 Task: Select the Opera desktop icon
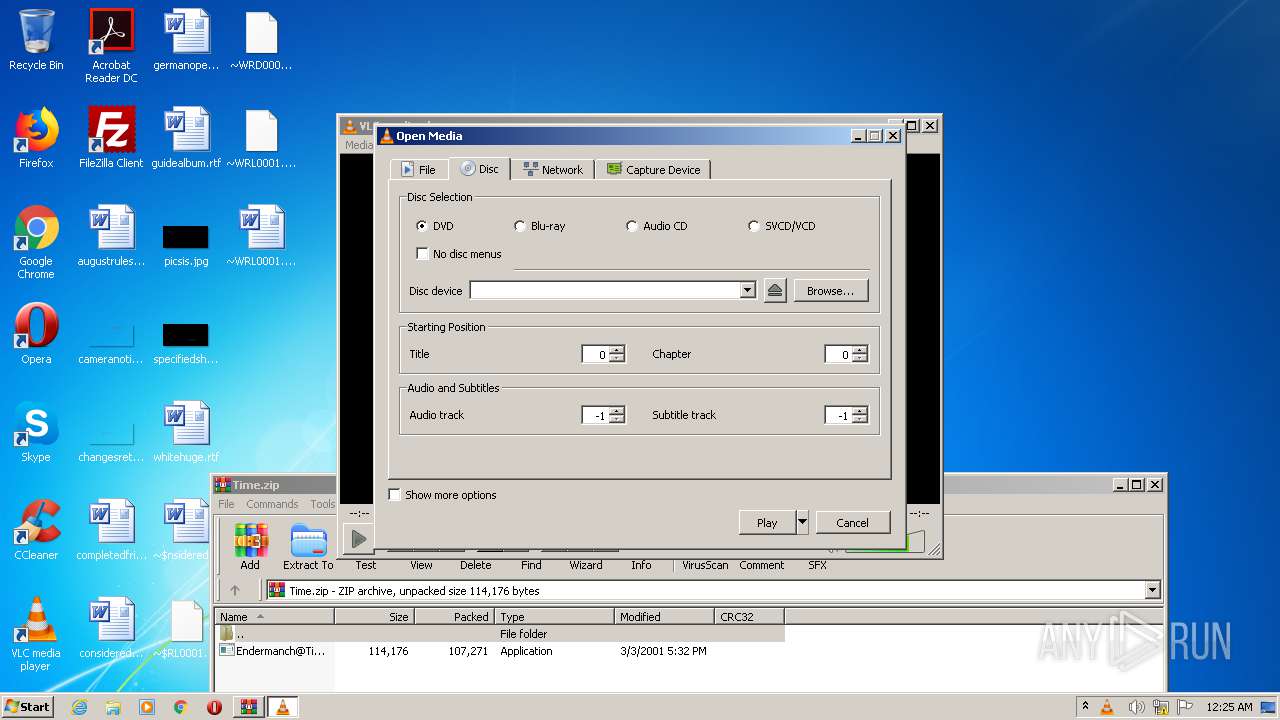[x=36, y=334]
